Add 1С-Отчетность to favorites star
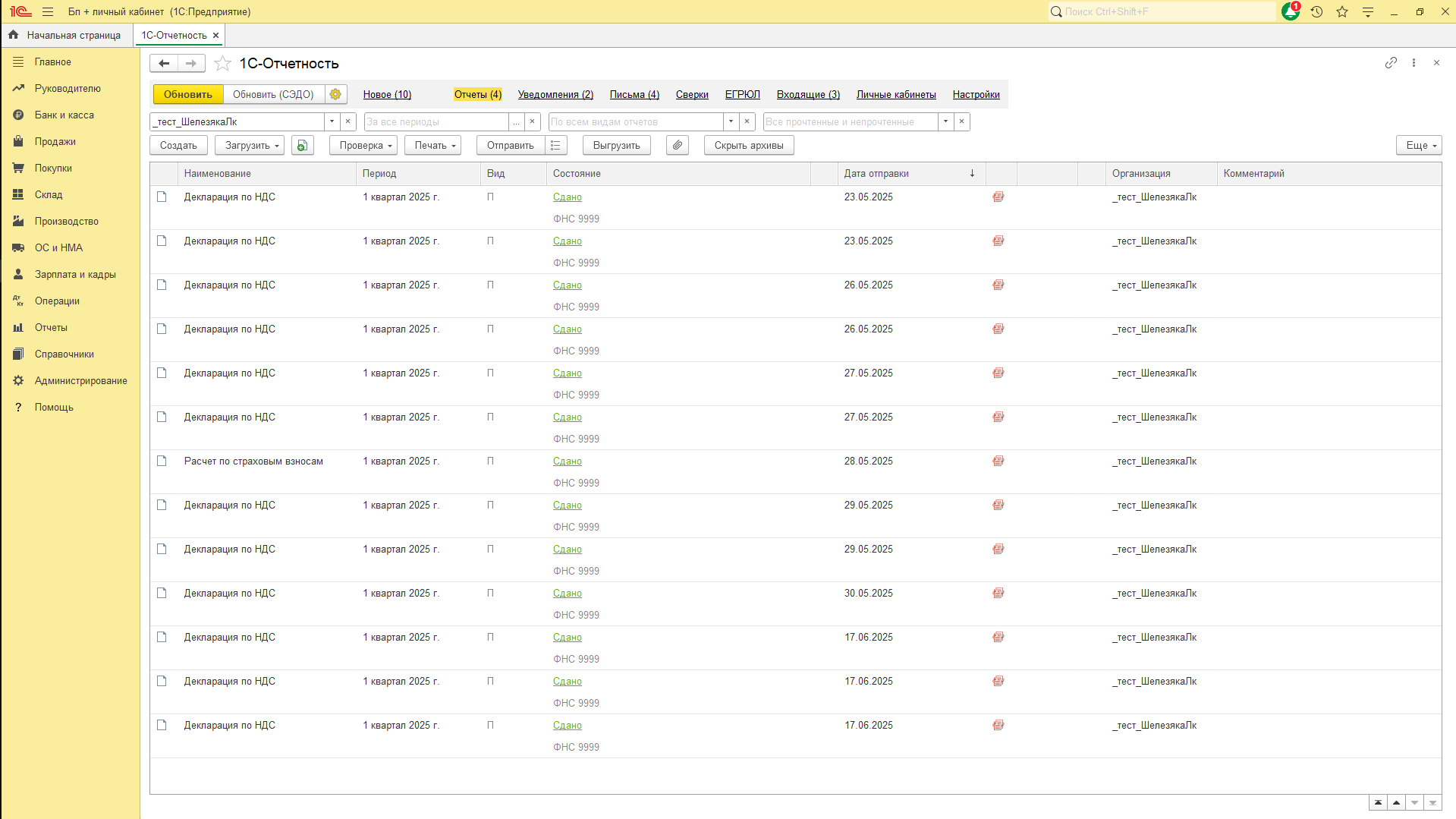 [222, 63]
